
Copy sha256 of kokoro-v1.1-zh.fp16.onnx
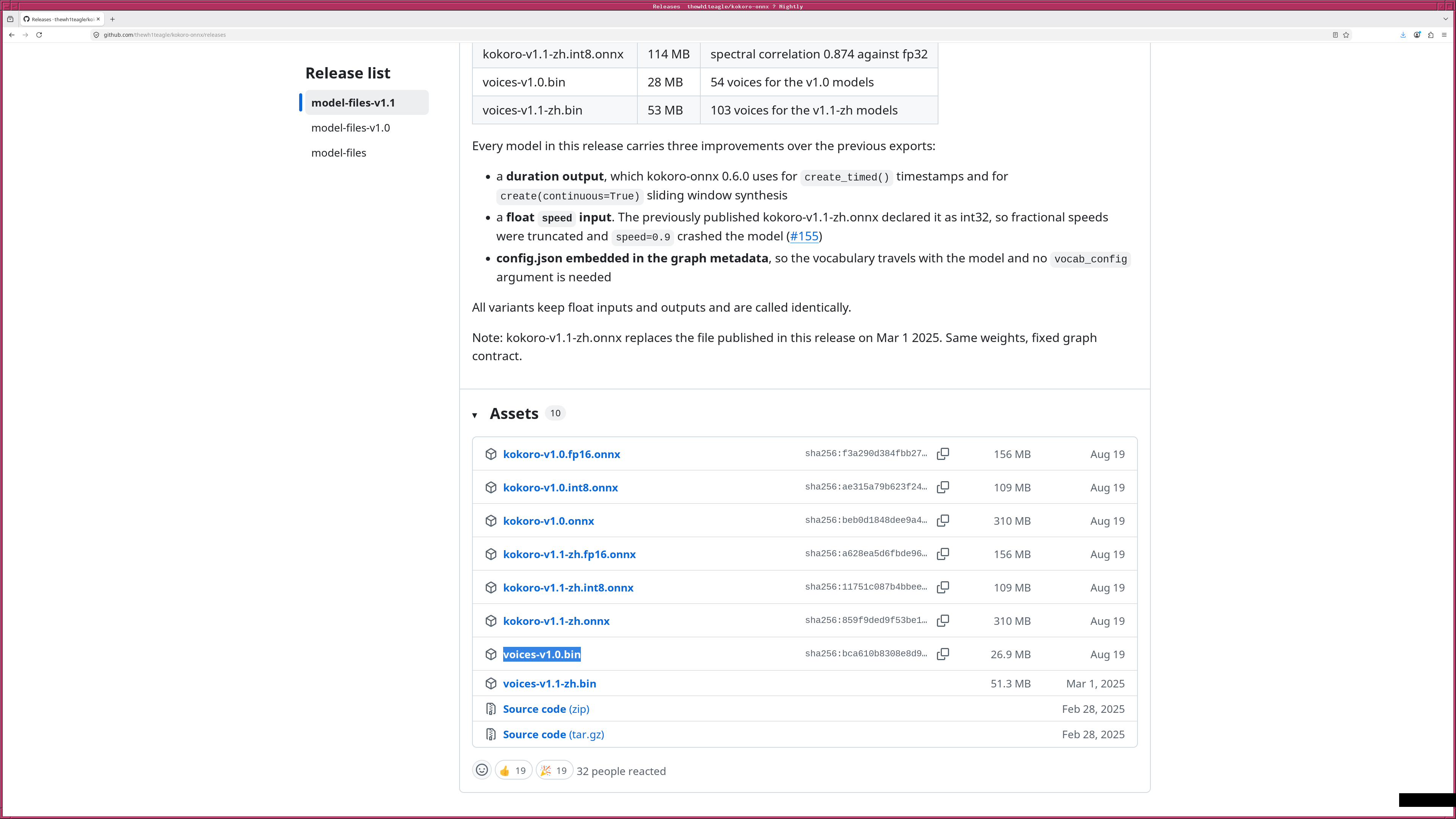pos(943,554)
